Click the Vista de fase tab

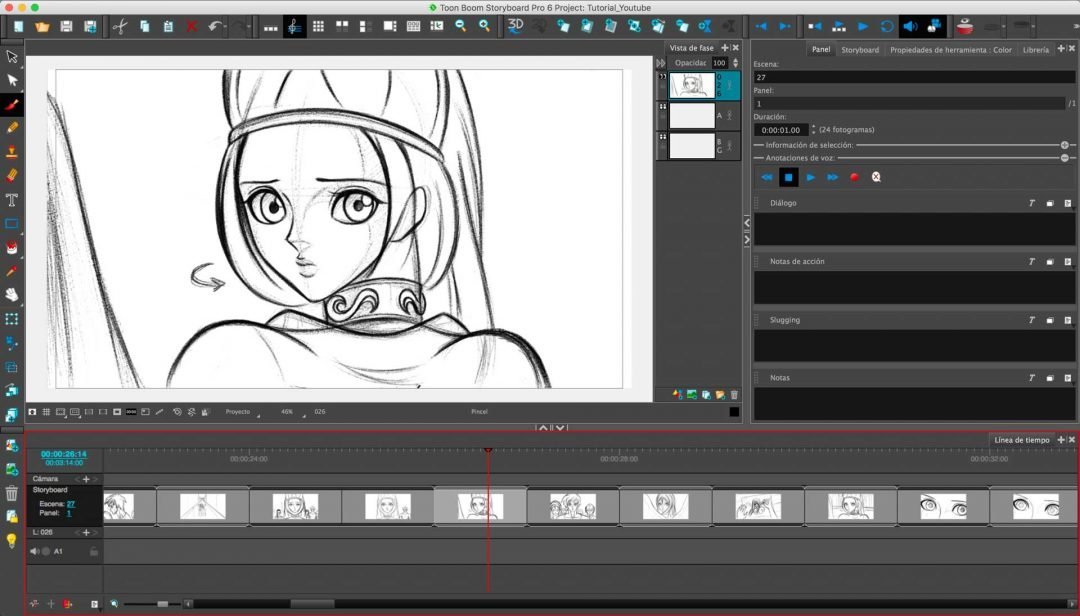[x=692, y=48]
